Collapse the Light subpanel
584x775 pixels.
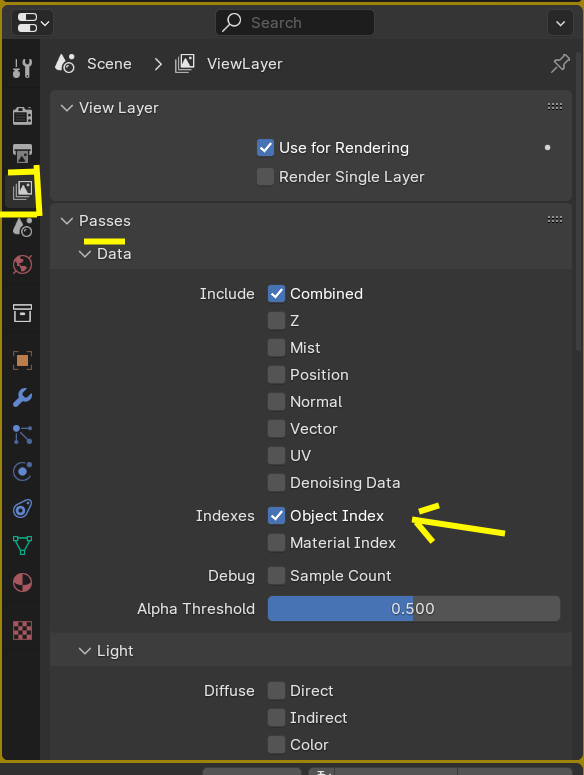pyautogui.click(x=85, y=651)
